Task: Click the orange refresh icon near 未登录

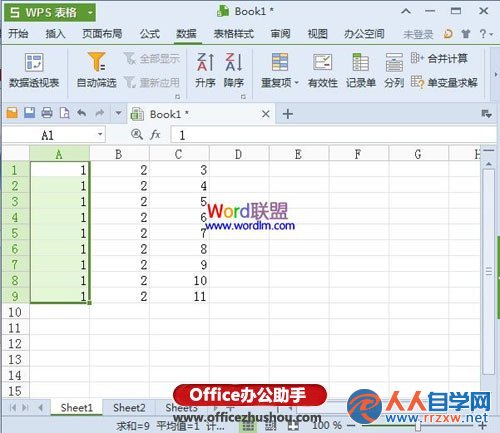Action: [x=448, y=34]
